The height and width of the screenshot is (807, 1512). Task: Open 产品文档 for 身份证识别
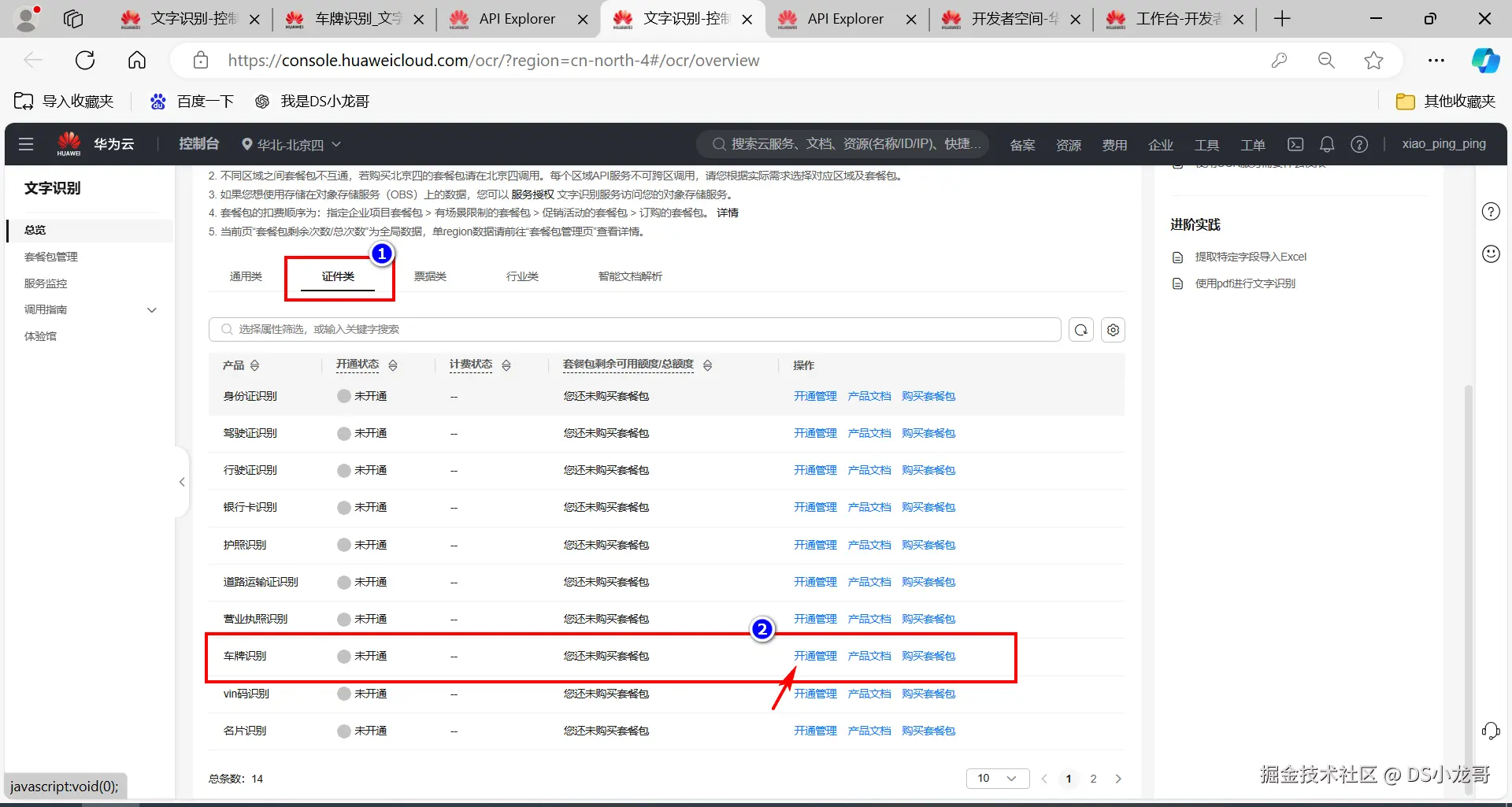869,396
